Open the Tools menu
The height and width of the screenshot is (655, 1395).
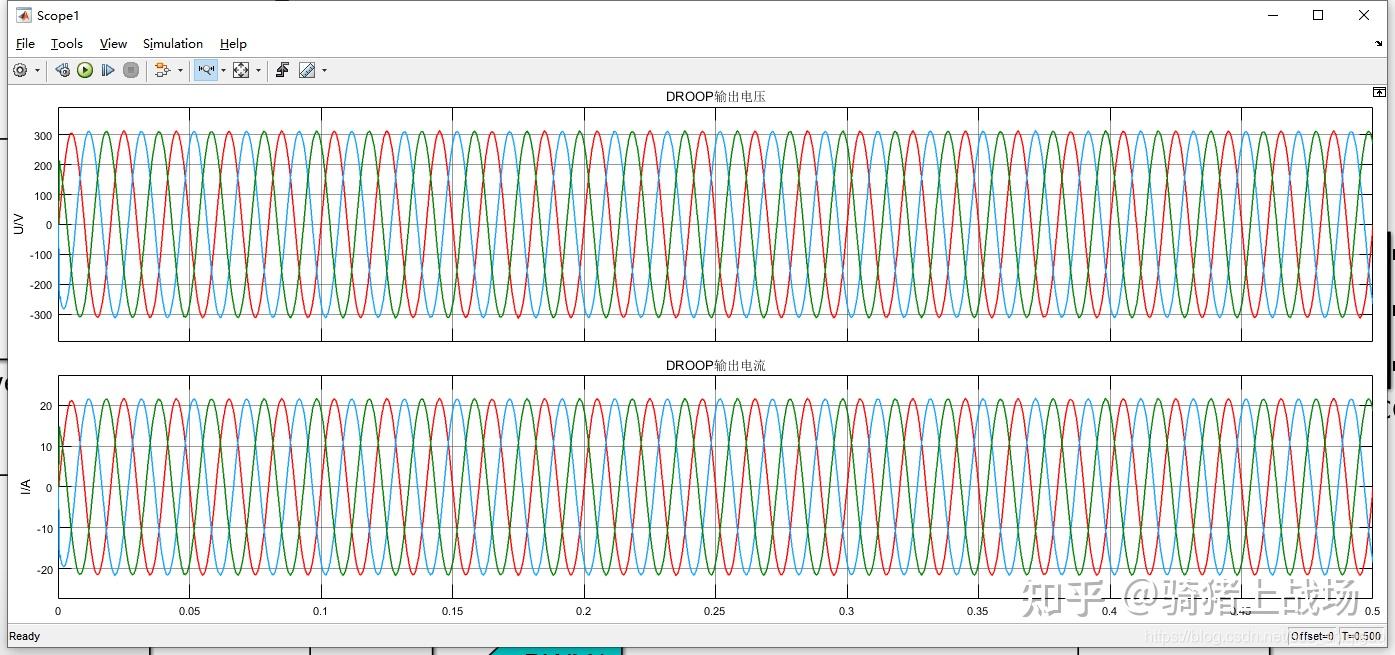67,44
